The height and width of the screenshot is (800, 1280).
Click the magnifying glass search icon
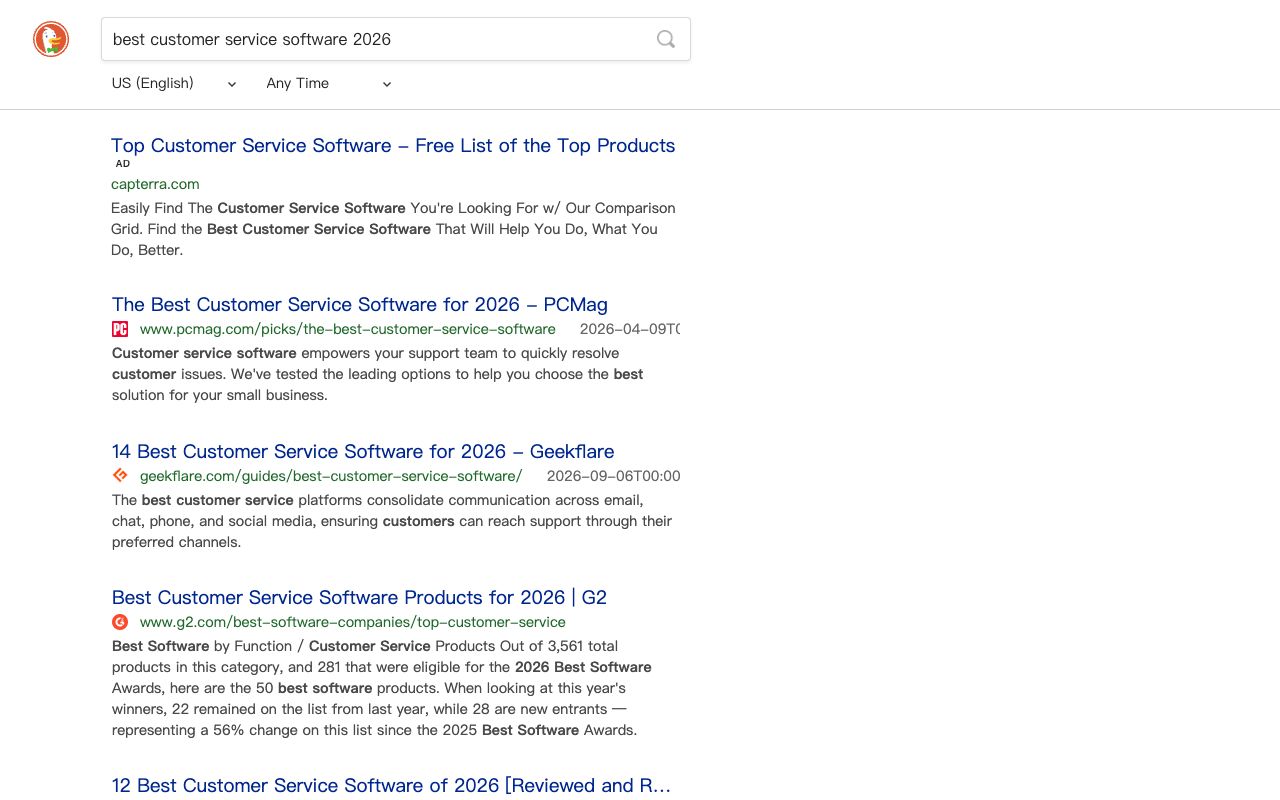click(666, 39)
